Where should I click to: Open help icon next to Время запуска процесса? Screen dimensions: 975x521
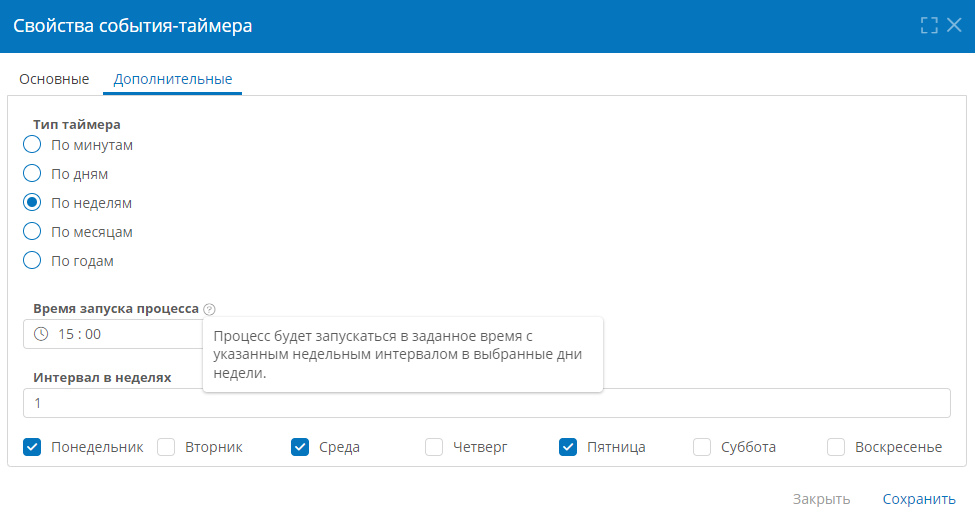tap(210, 309)
